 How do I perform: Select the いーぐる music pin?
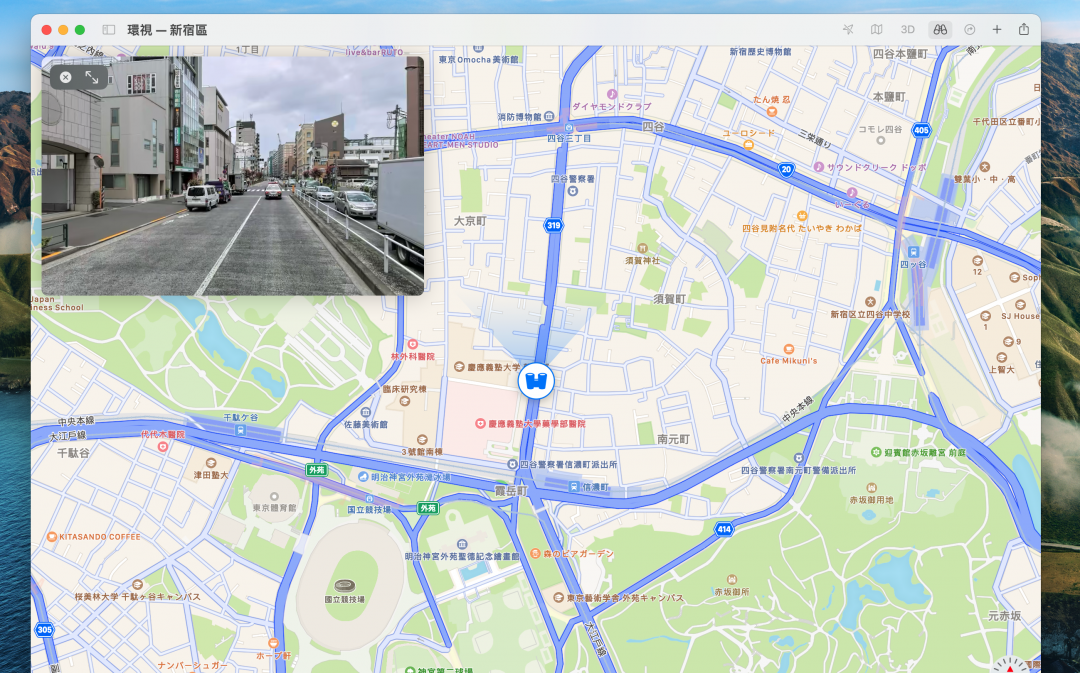pyautogui.click(x=852, y=192)
